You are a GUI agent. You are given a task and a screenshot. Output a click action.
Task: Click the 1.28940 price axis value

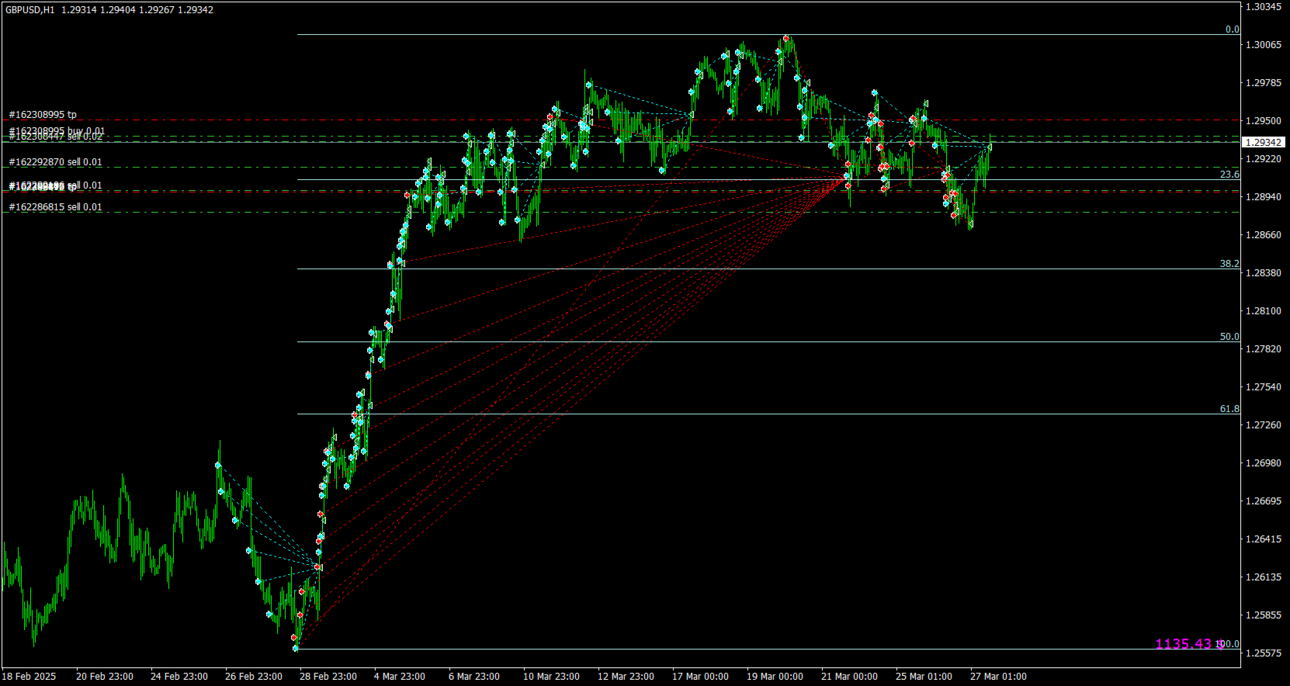[1264, 197]
